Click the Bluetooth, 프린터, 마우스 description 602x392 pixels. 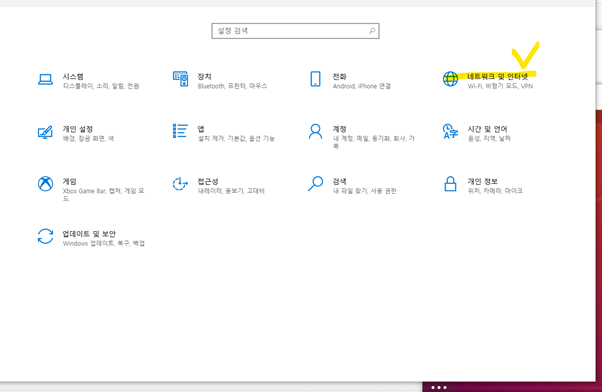coord(232,86)
